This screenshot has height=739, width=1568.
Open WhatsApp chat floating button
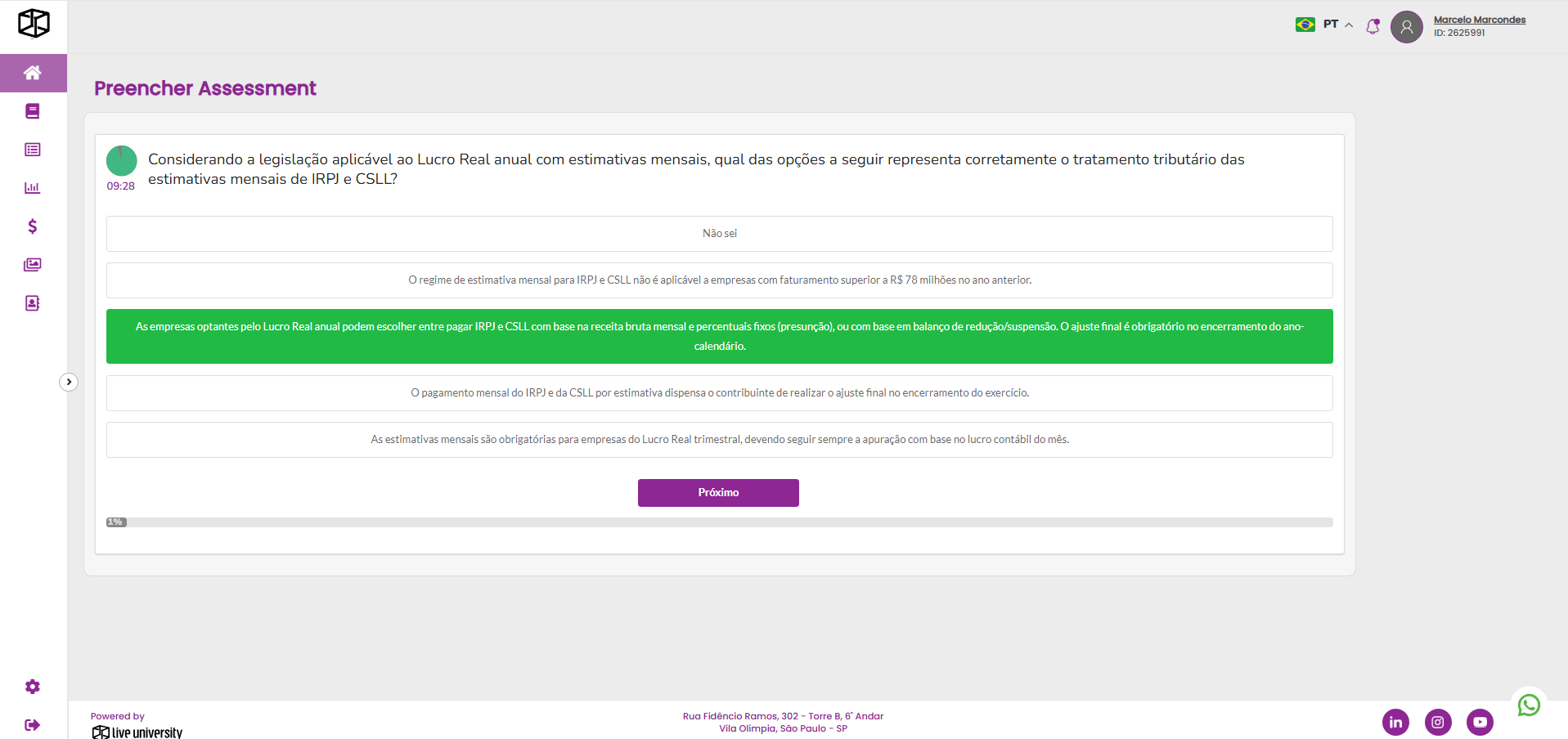(1529, 705)
